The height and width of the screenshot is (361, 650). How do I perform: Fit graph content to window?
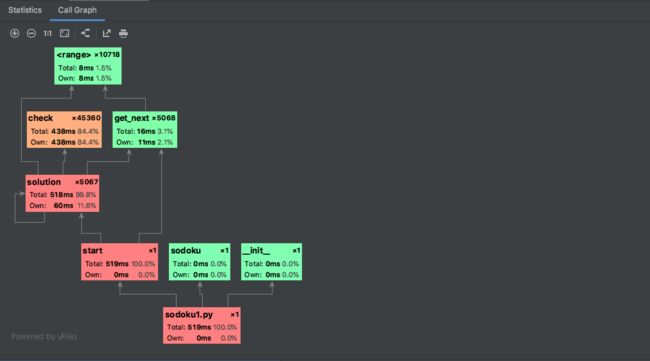(x=65, y=34)
